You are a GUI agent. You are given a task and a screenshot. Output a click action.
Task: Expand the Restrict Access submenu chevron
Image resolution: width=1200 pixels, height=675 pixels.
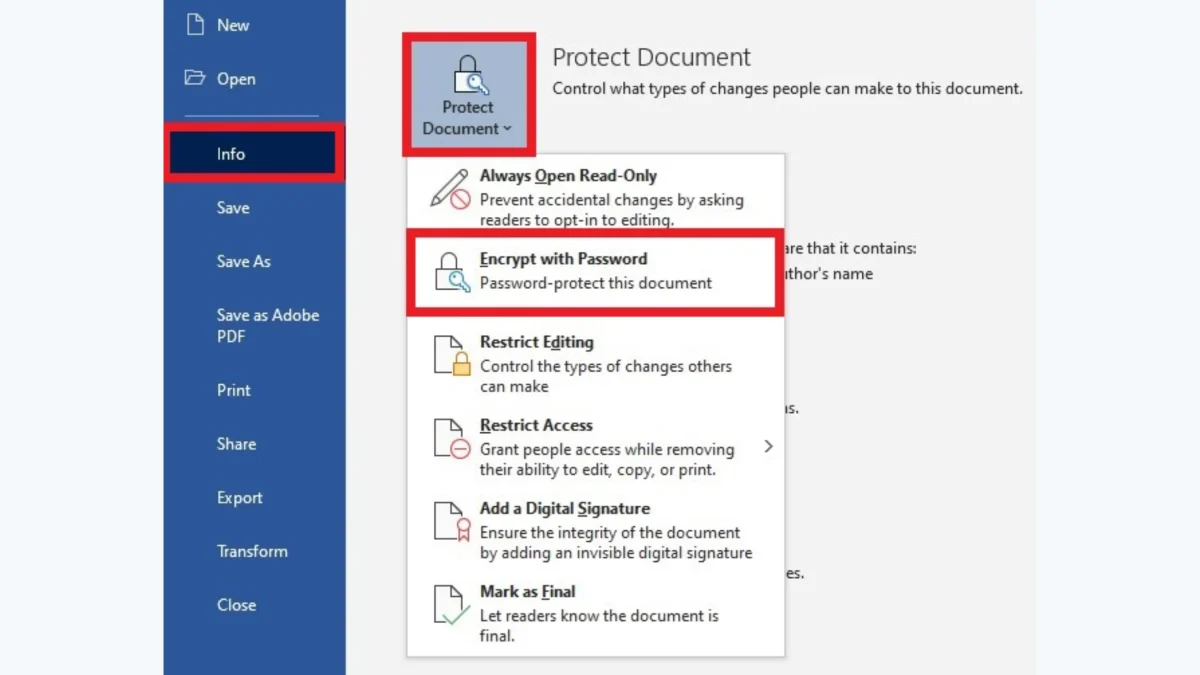click(768, 446)
